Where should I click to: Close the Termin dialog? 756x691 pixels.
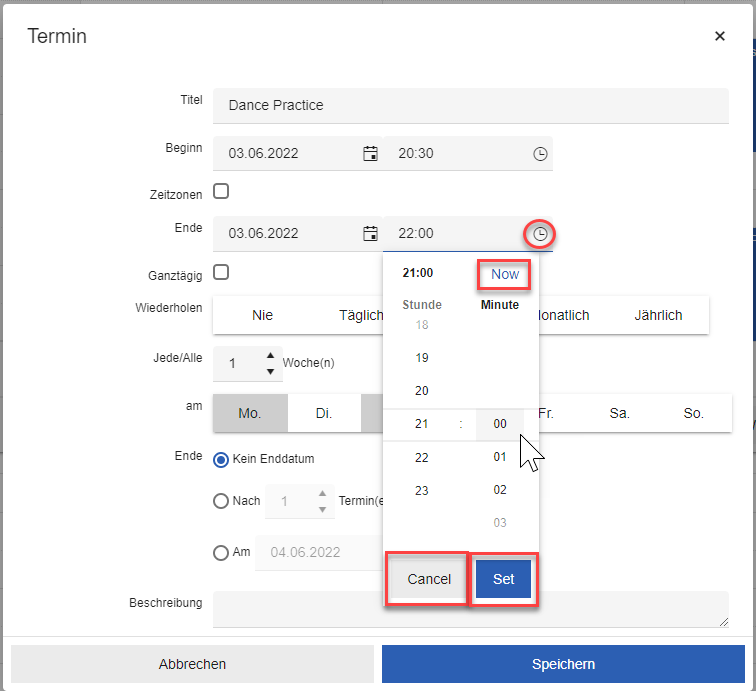(720, 37)
